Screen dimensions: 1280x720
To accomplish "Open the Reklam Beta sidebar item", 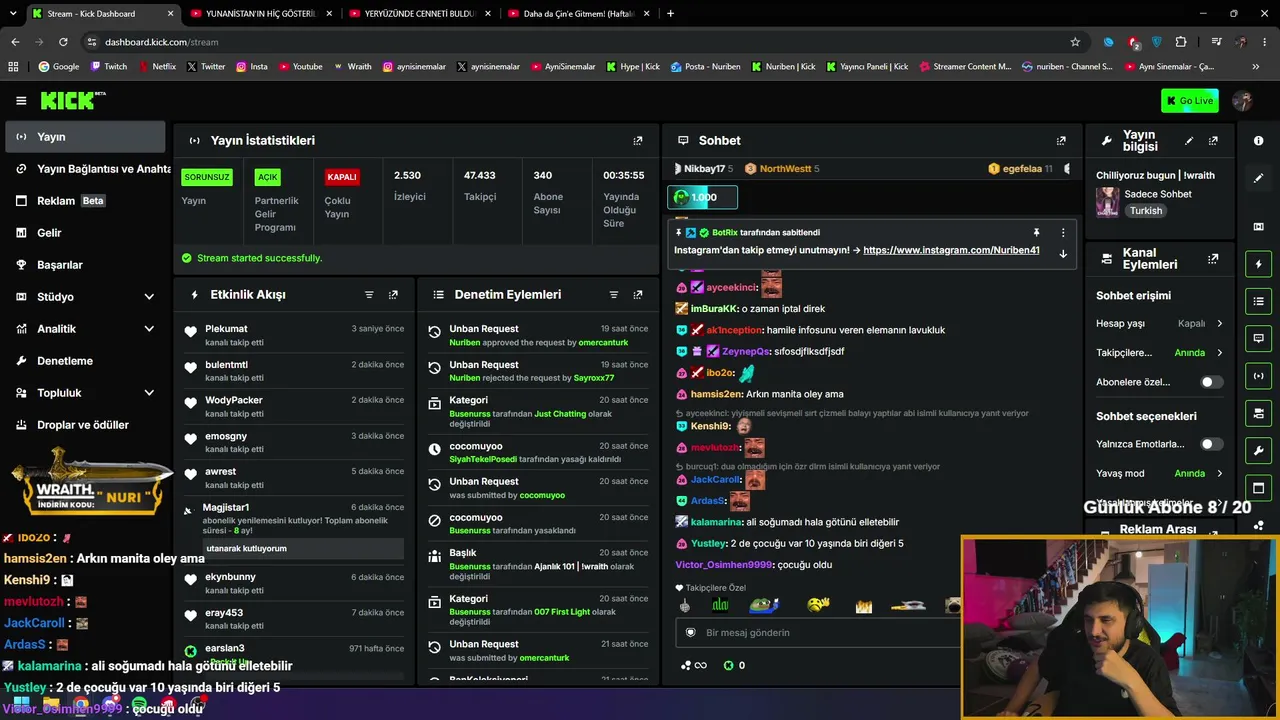I will [x=86, y=201].
